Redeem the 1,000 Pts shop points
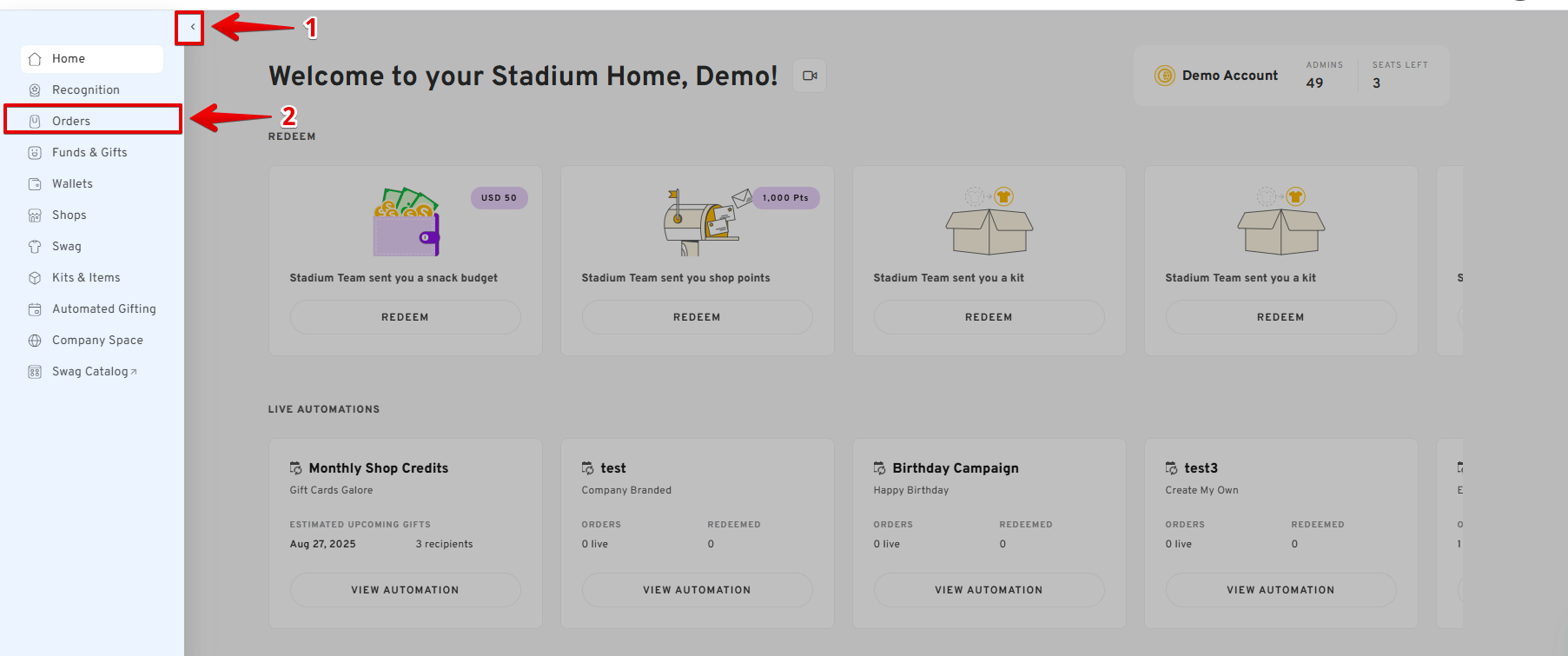The width and height of the screenshot is (1568, 656). click(697, 317)
